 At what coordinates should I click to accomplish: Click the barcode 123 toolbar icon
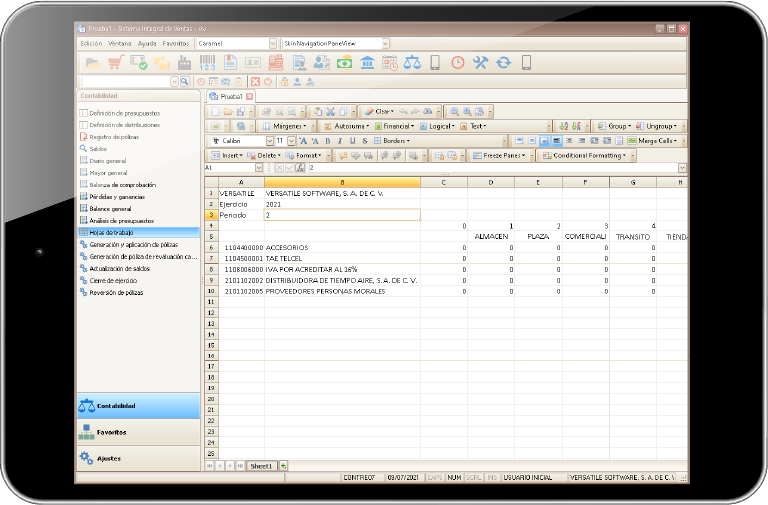click(207, 63)
